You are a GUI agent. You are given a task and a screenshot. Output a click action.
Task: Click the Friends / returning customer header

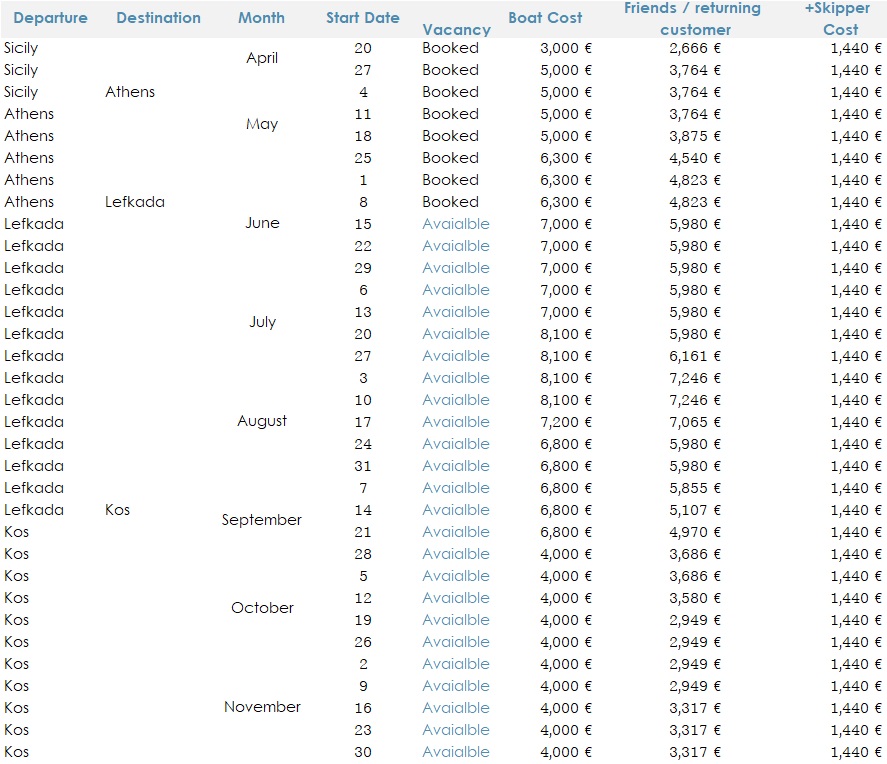pos(695,19)
